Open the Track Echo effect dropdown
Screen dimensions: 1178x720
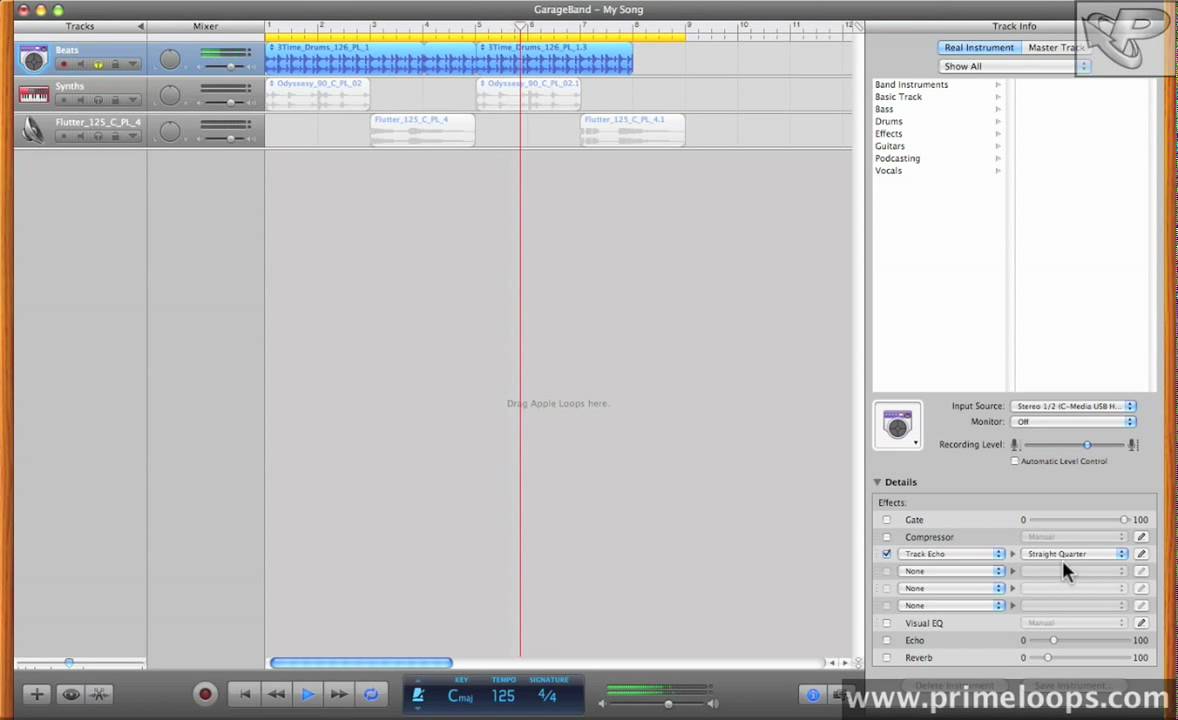click(x=951, y=554)
